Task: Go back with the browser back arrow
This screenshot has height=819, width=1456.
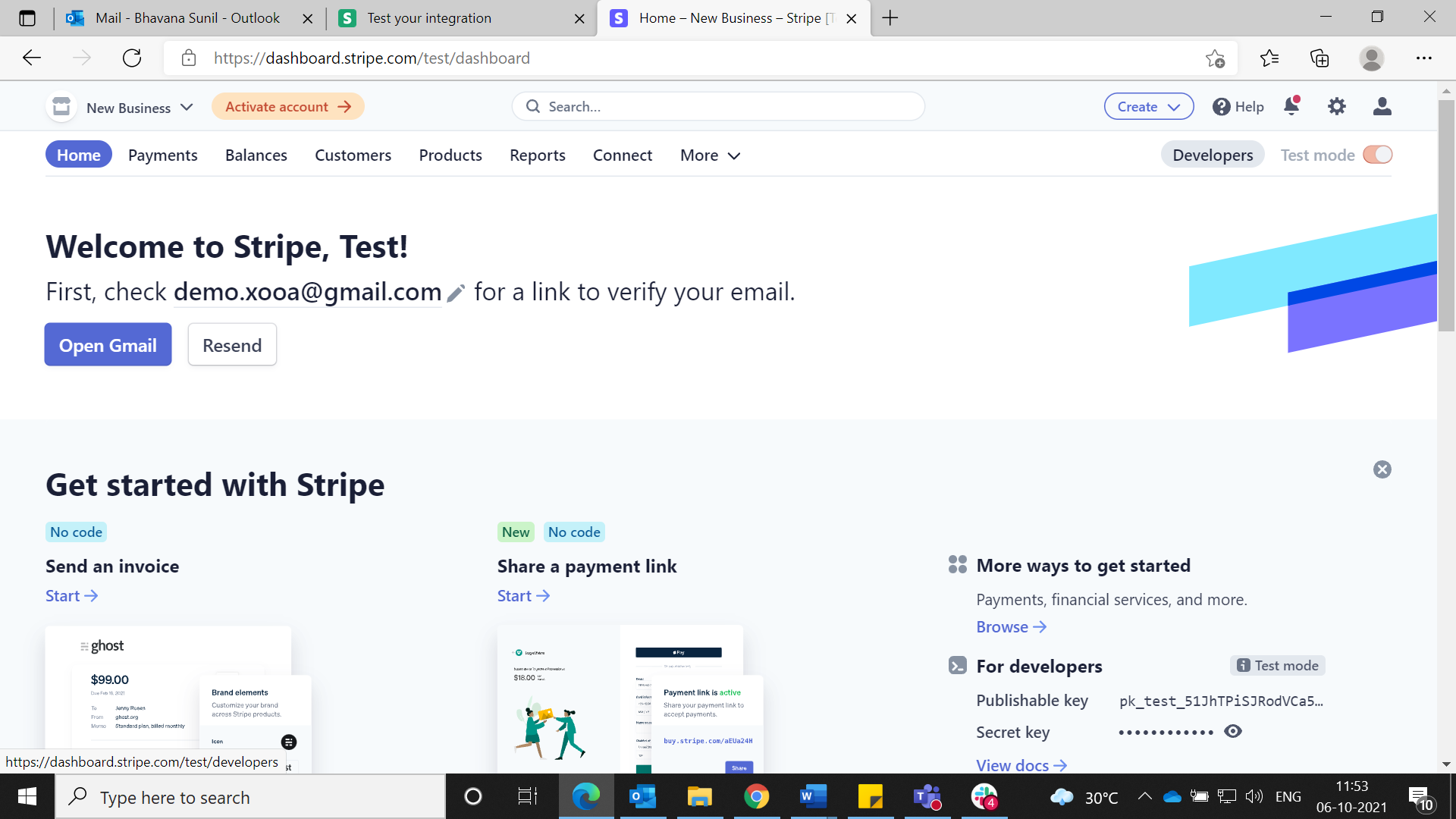Action: [32, 58]
